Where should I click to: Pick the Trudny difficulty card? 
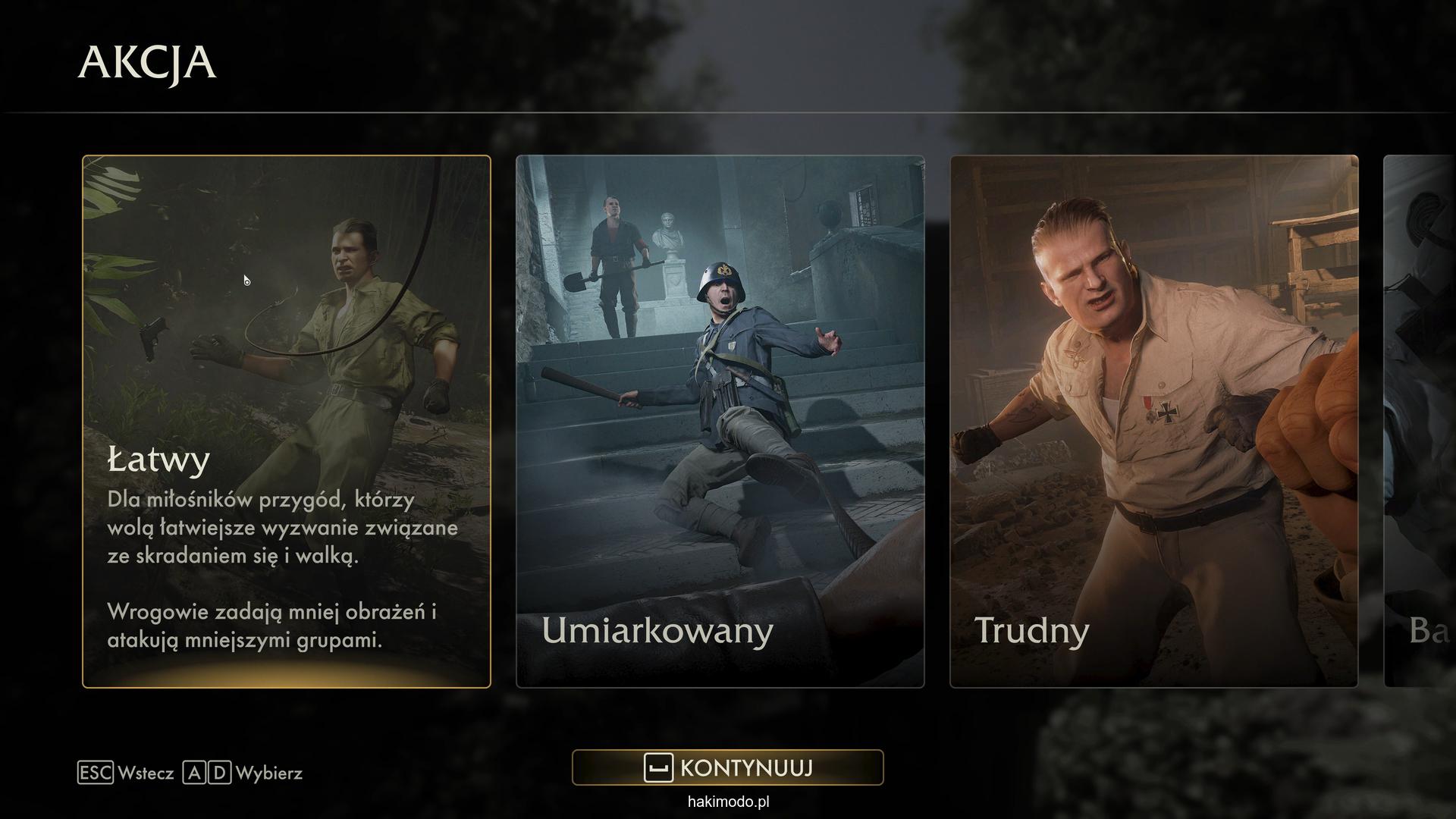point(1154,422)
